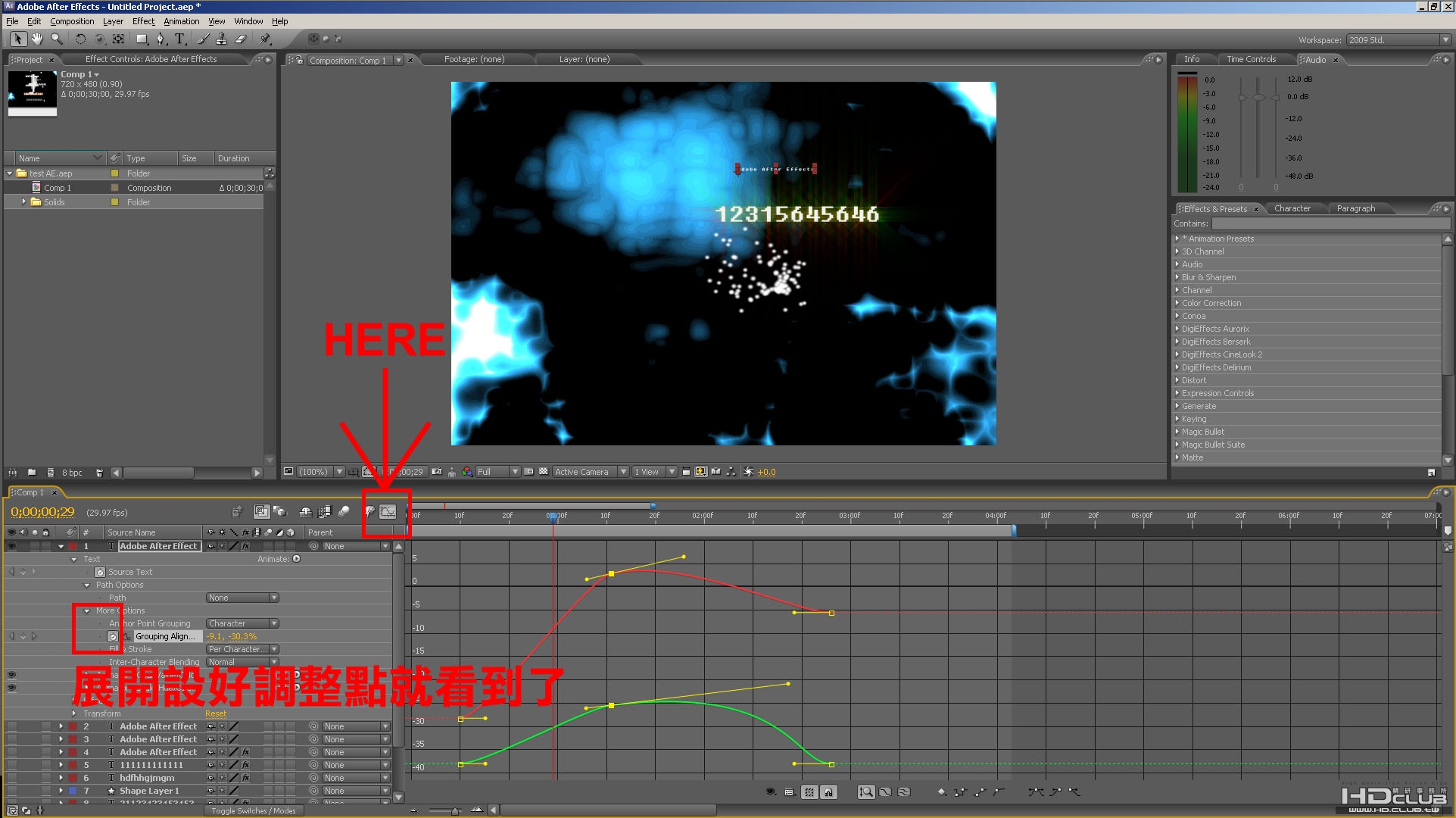
Task: Select the Zoom magnifier tool
Action: click(56, 39)
